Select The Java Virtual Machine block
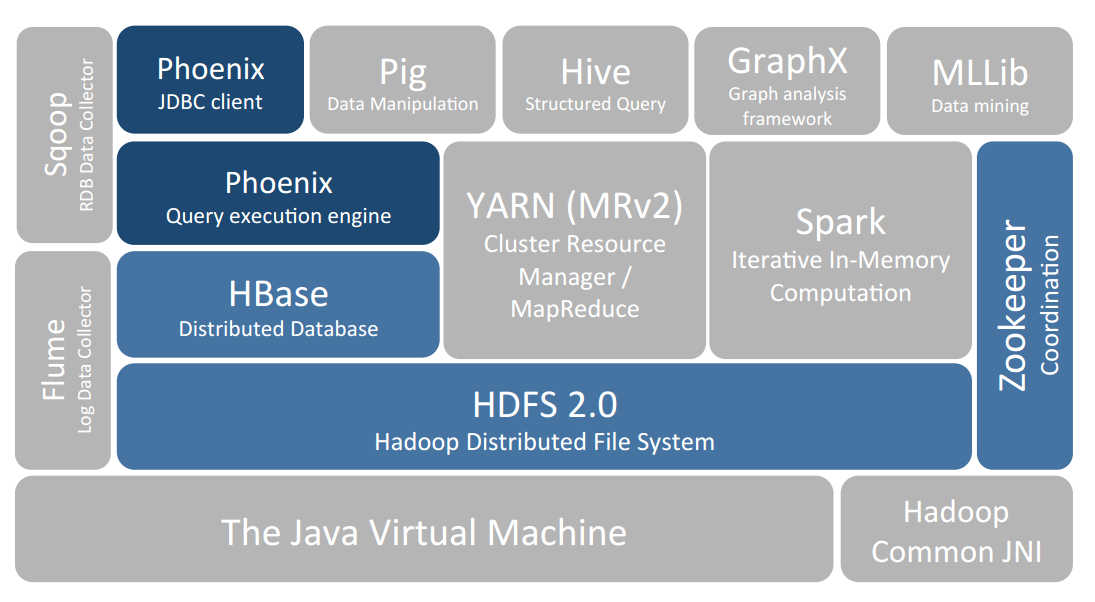 [x=424, y=530]
